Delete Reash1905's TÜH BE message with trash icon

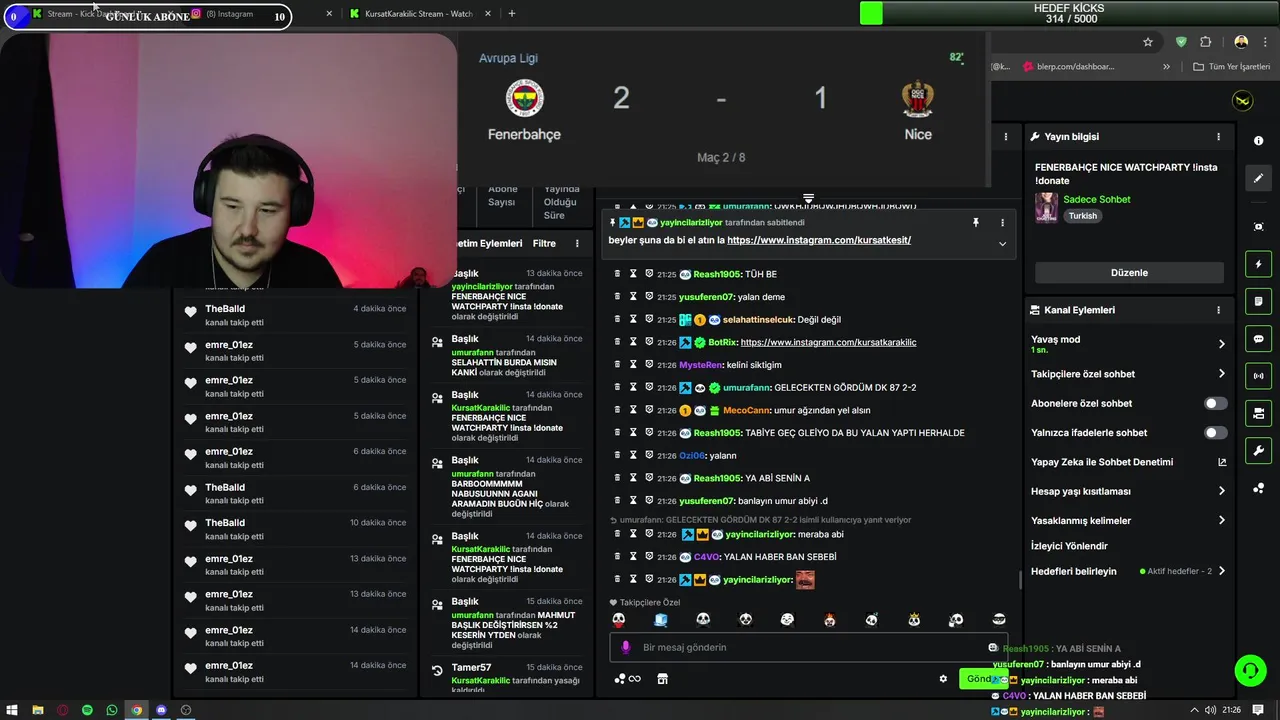click(x=617, y=274)
